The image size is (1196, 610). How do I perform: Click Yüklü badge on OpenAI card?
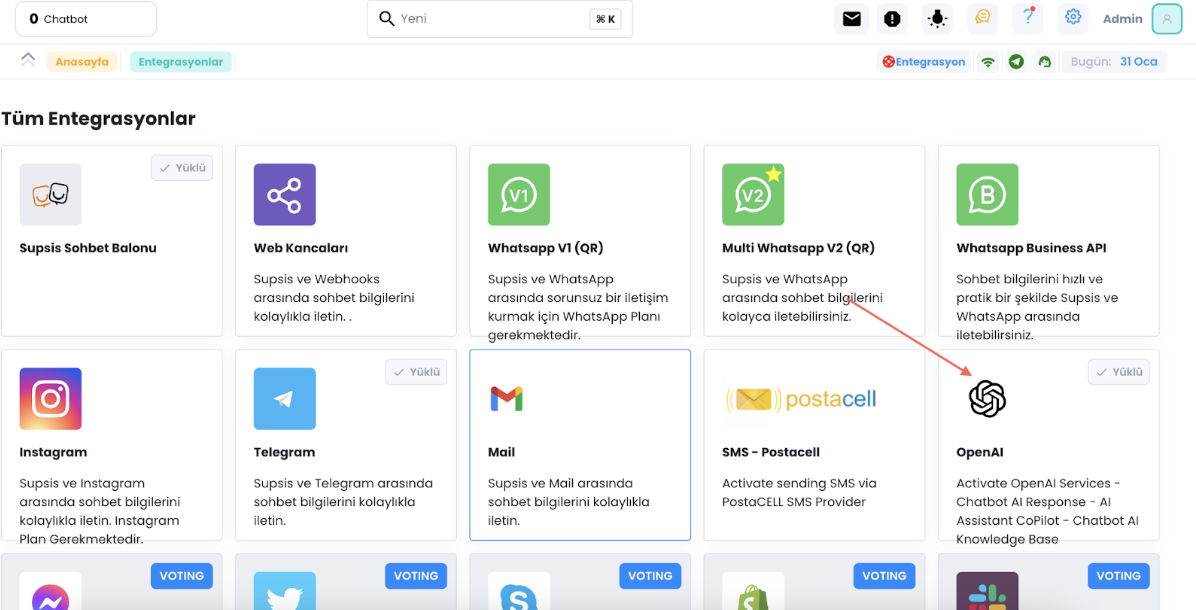[1118, 372]
